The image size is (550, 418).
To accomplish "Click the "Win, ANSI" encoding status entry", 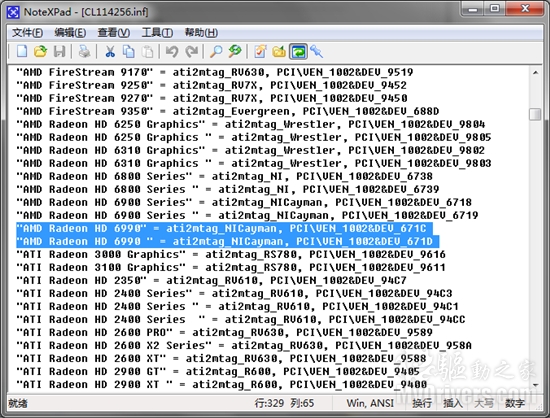I will 370,404.
